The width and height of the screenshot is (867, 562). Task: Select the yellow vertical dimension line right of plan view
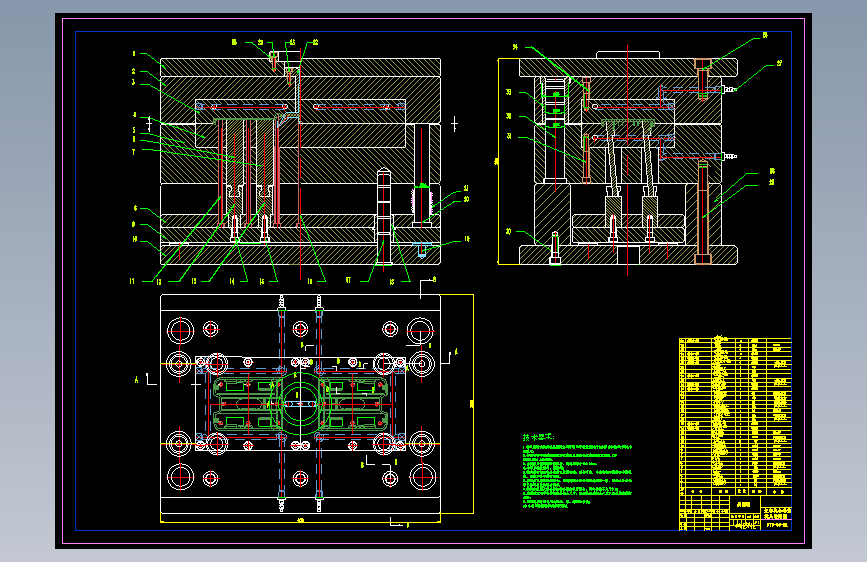point(473,404)
